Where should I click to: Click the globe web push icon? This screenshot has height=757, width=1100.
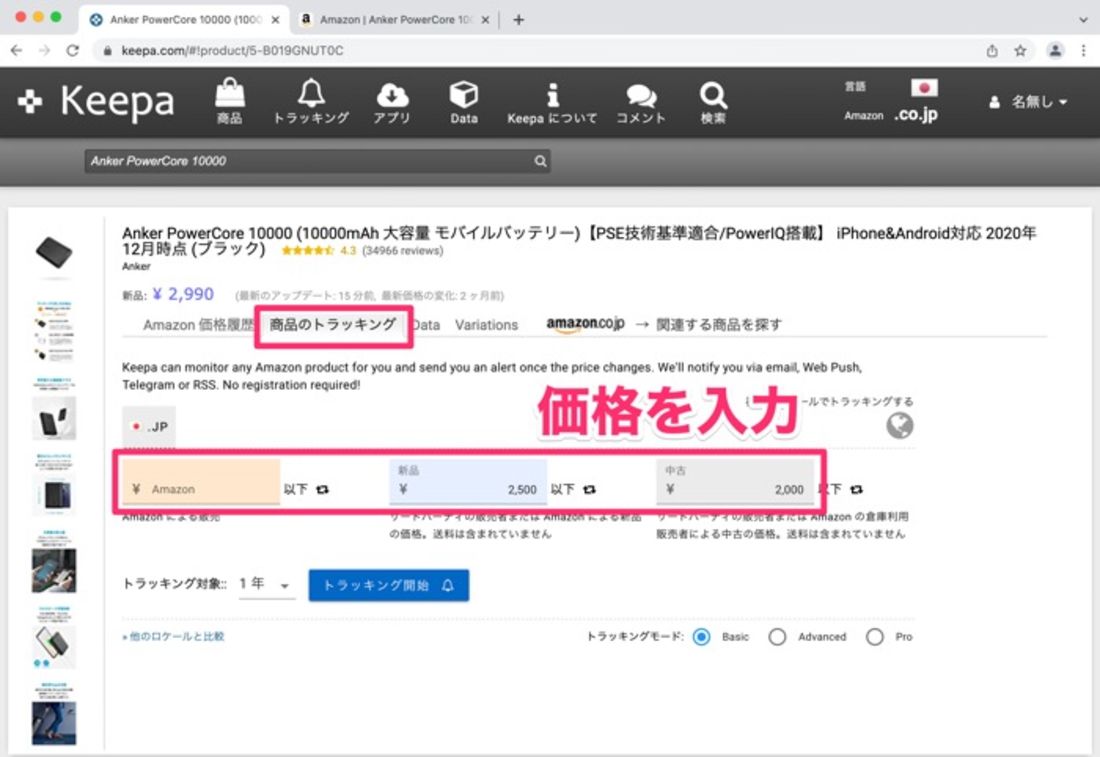[899, 425]
